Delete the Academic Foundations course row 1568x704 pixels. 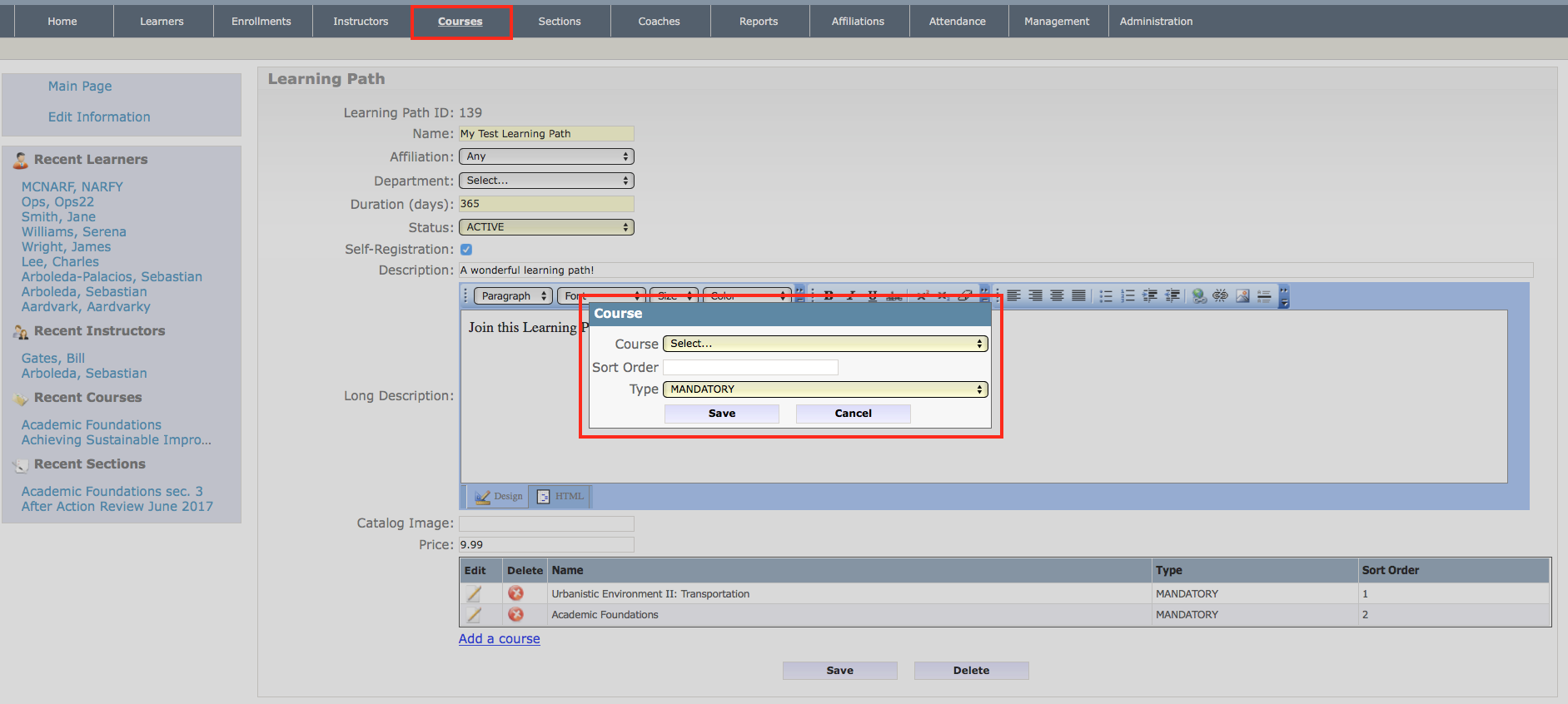pos(515,615)
